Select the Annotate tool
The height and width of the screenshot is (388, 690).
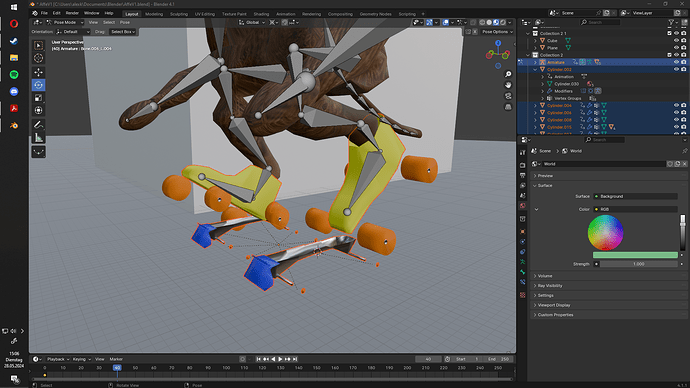click(x=39, y=125)
